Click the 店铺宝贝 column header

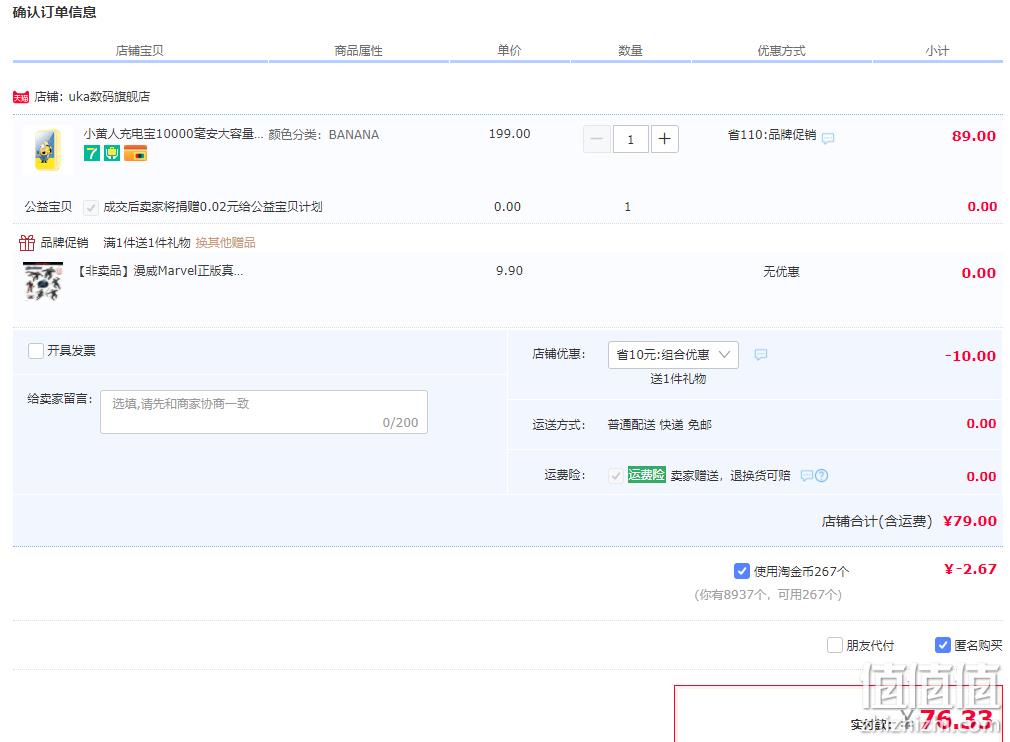(140, 51)
